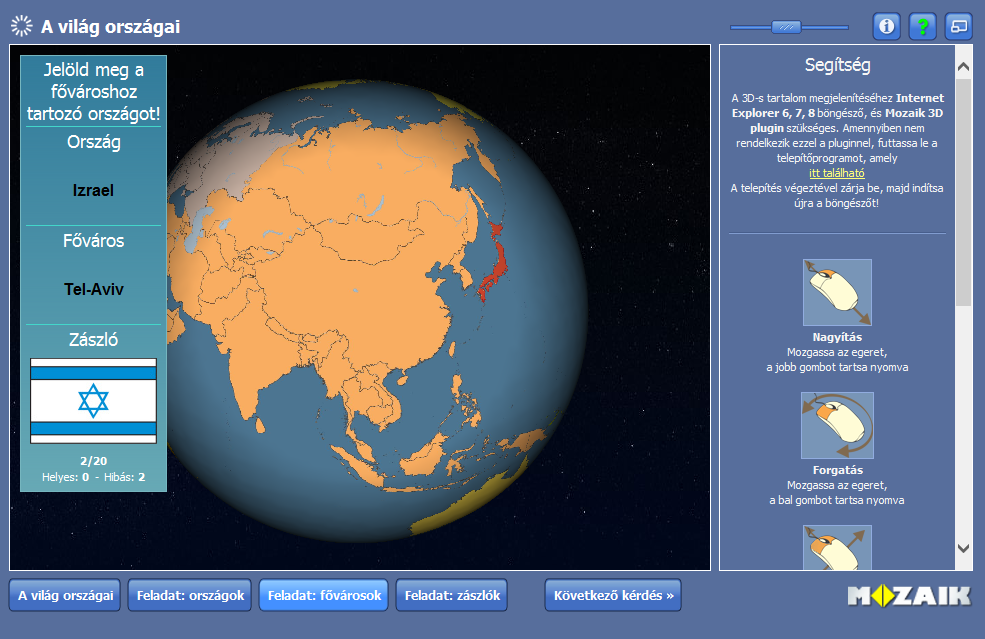Open A világ országai tab
Viewport: 985px width, 639px height.
click(65, 595)
